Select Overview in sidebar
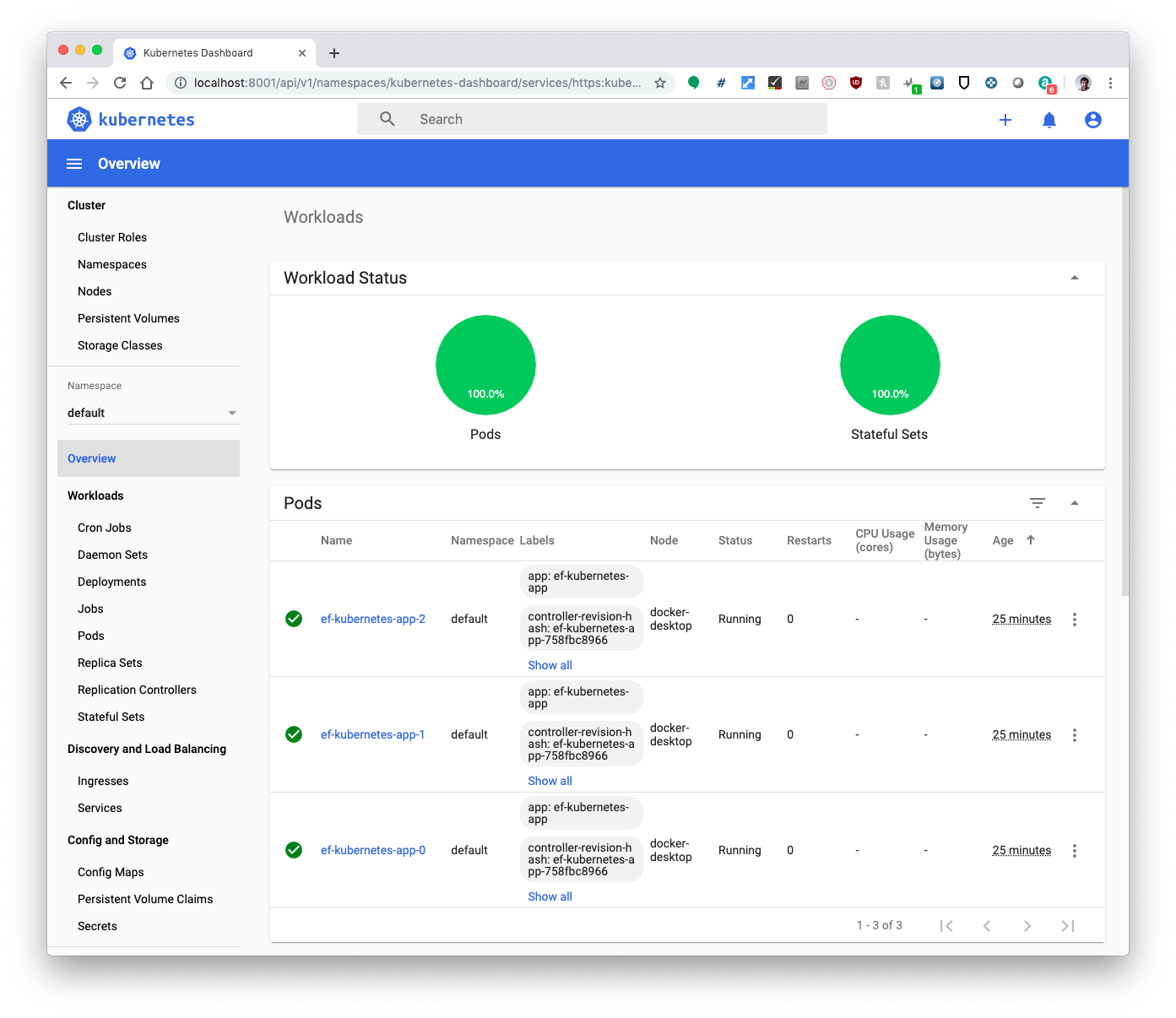The width and height of the screenshot is (1176, 1018). tap(149, 458)
